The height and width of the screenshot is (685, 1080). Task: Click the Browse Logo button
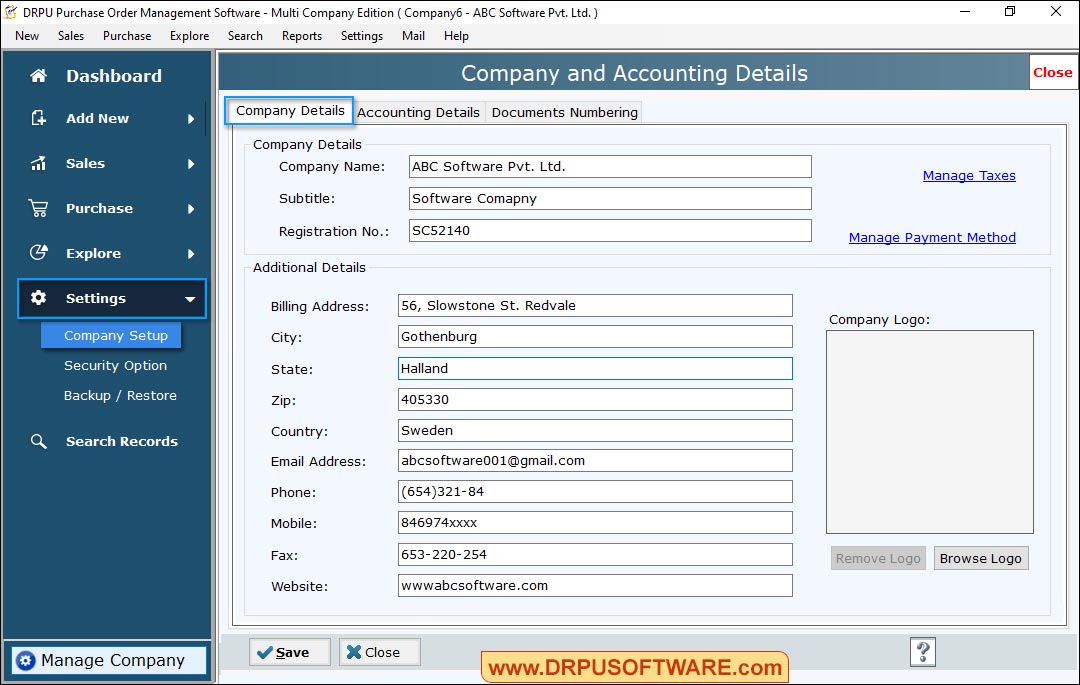pos(981,558)
